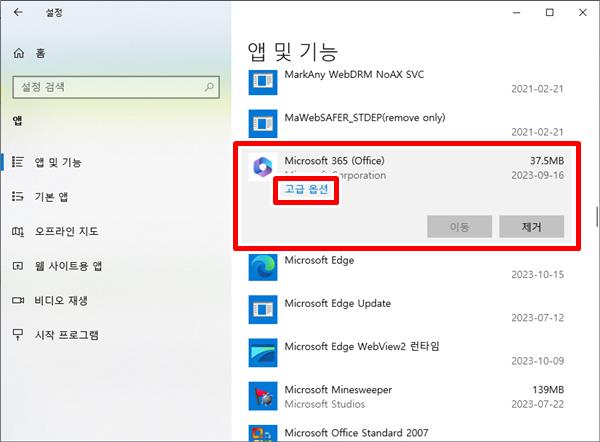Click Microsoft Studios publisher text
600x442 pixels.
(x=324, y=404)
